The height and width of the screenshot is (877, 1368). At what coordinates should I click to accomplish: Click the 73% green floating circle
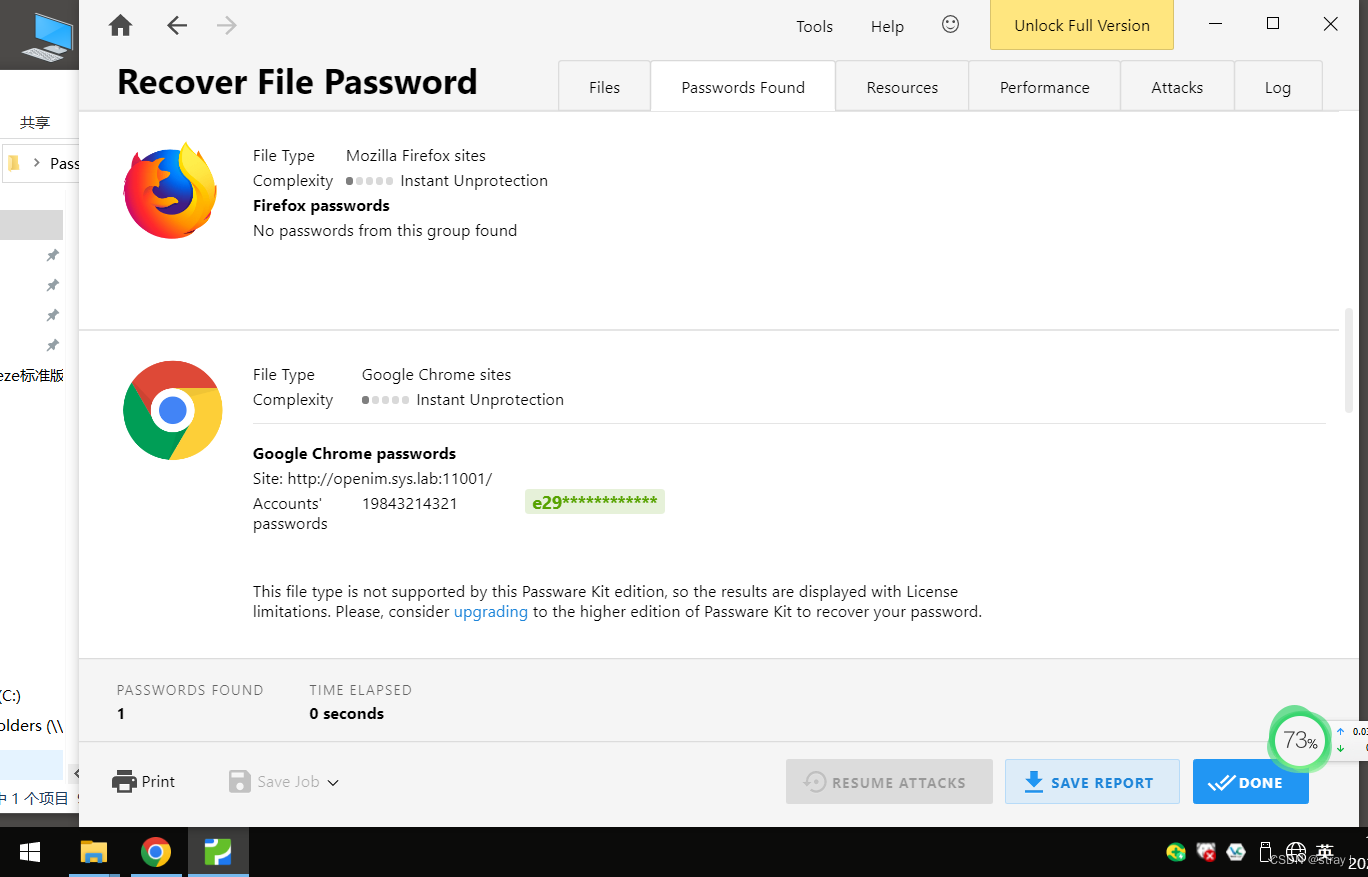[x=1299, y=741]
